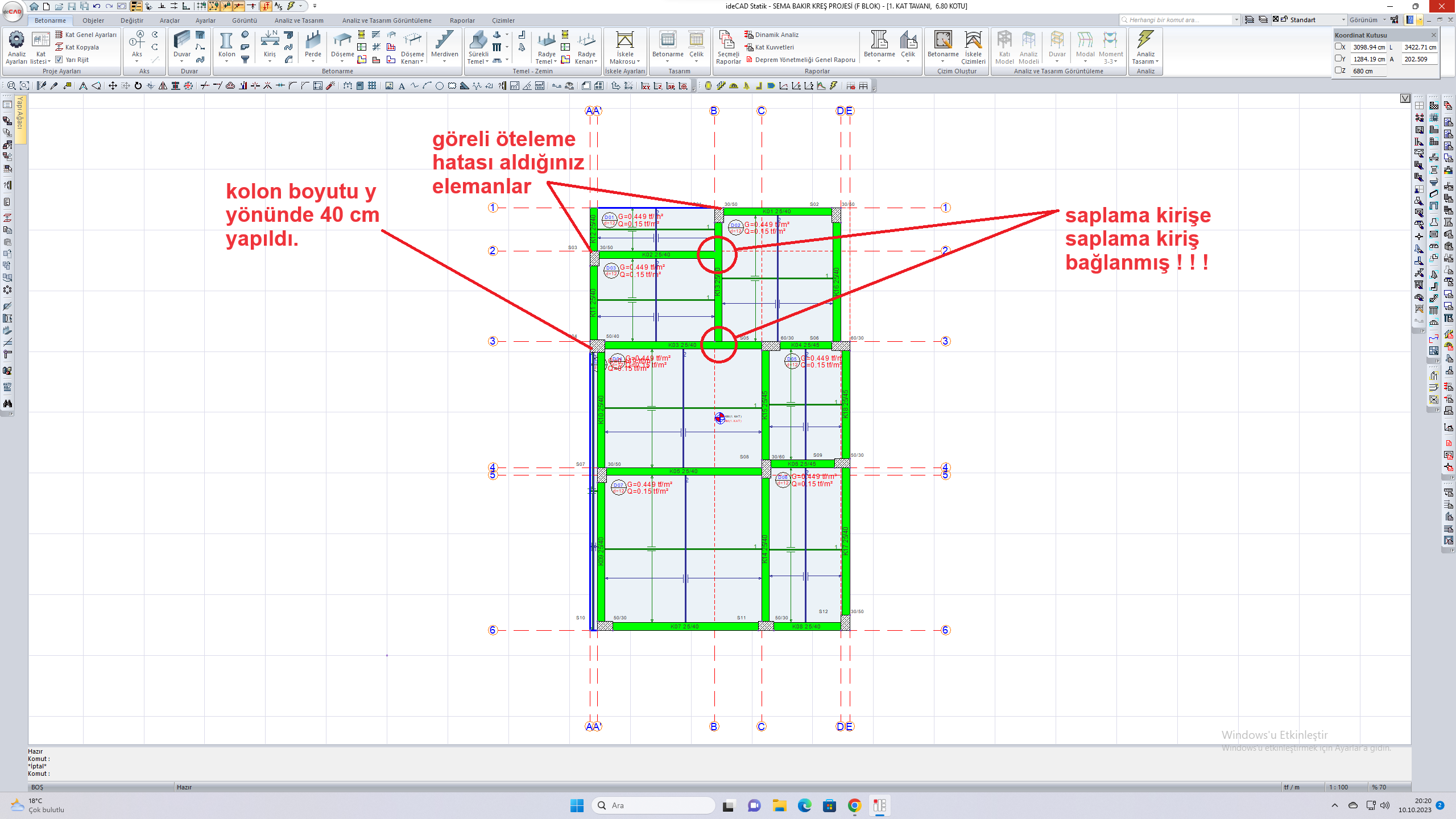
Task: Click the Windows Start button
Action: tap(577, 805)
